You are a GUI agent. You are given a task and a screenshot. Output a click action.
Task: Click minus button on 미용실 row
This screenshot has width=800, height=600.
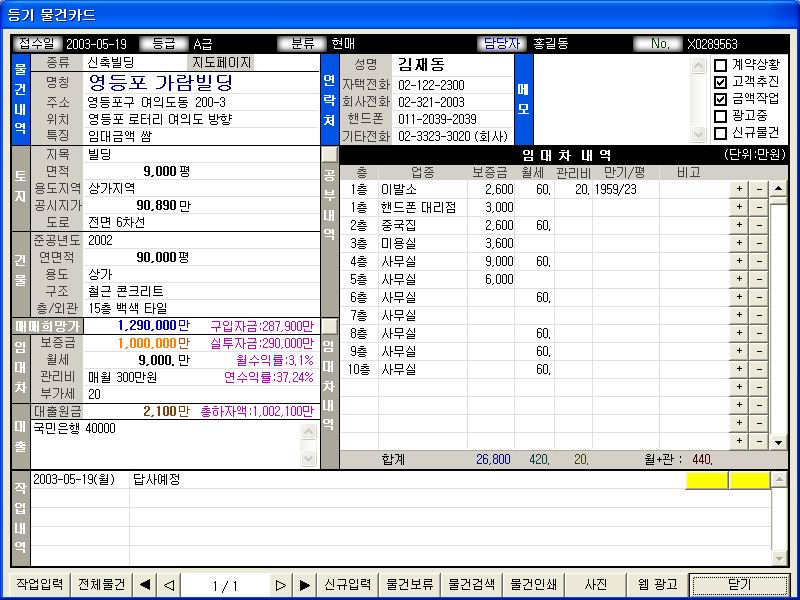[x=757, y=243]
